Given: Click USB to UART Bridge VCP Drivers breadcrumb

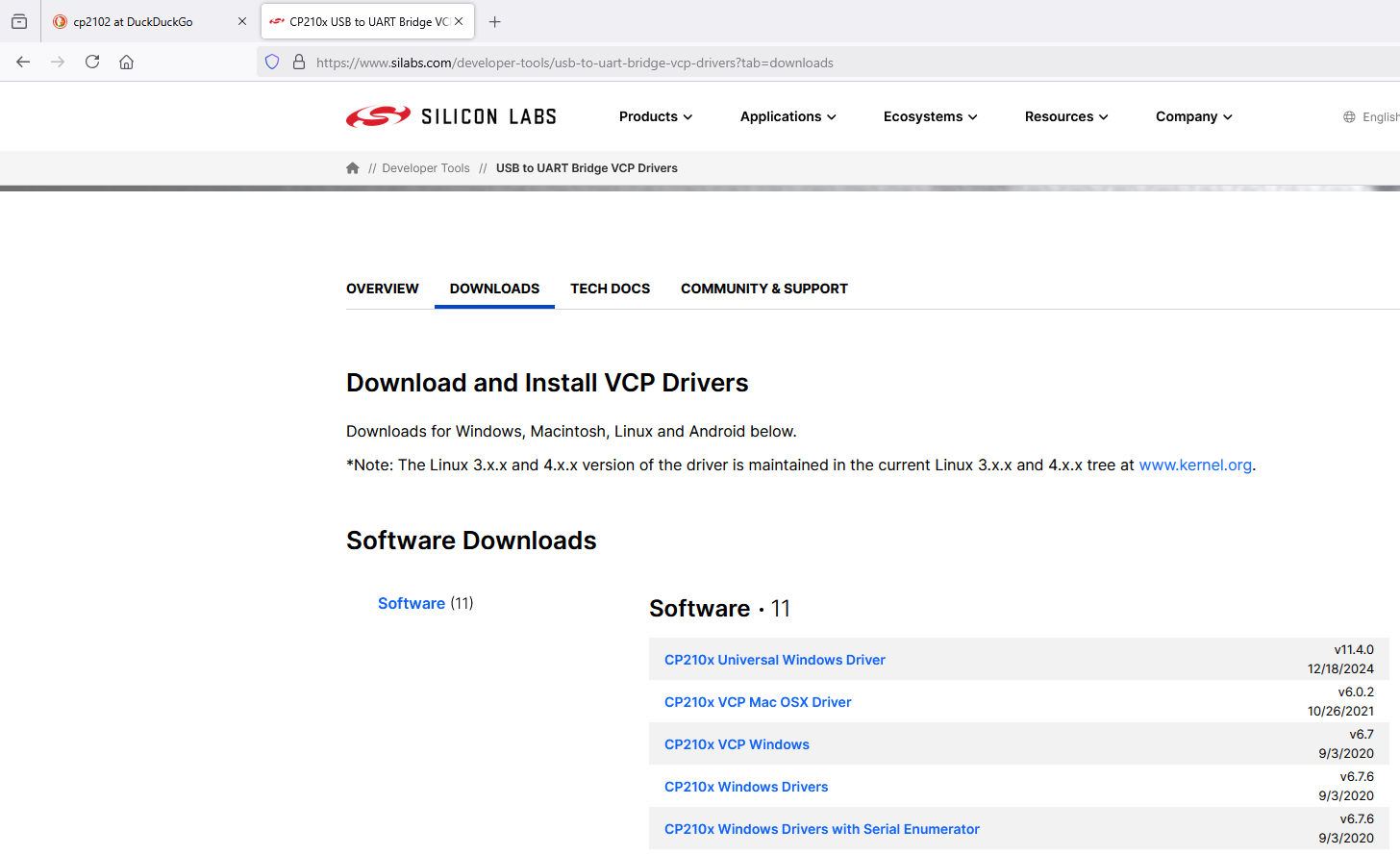Looking at the screenshot, I should pyautogui.click(x=587, y=167).
